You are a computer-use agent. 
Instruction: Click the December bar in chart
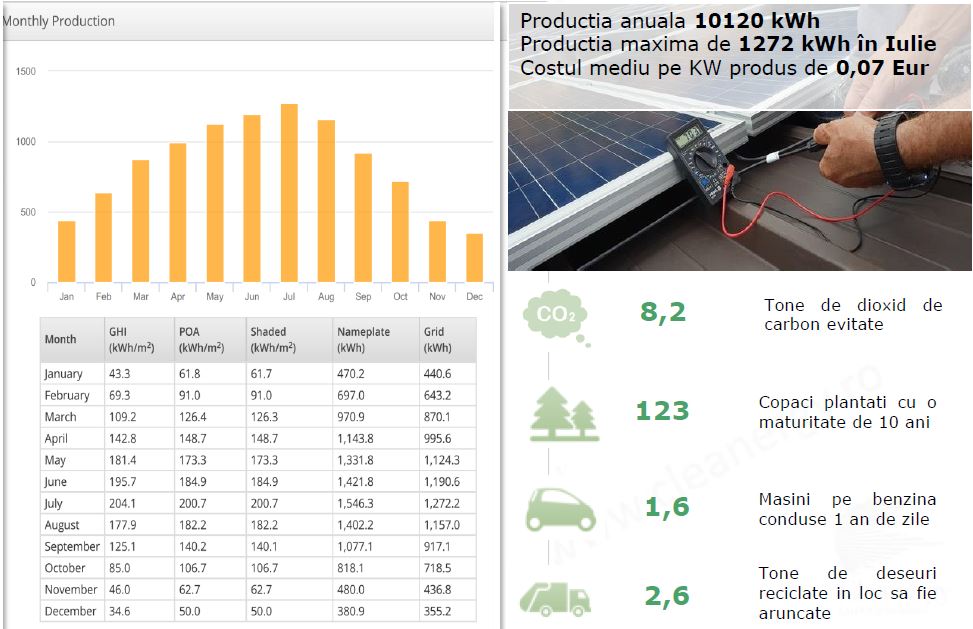click(x=474, y=258)
